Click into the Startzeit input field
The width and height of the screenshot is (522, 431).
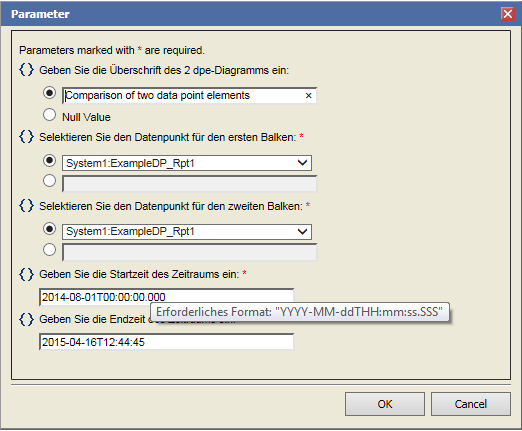pyautogui.click(x=166, y=297)
